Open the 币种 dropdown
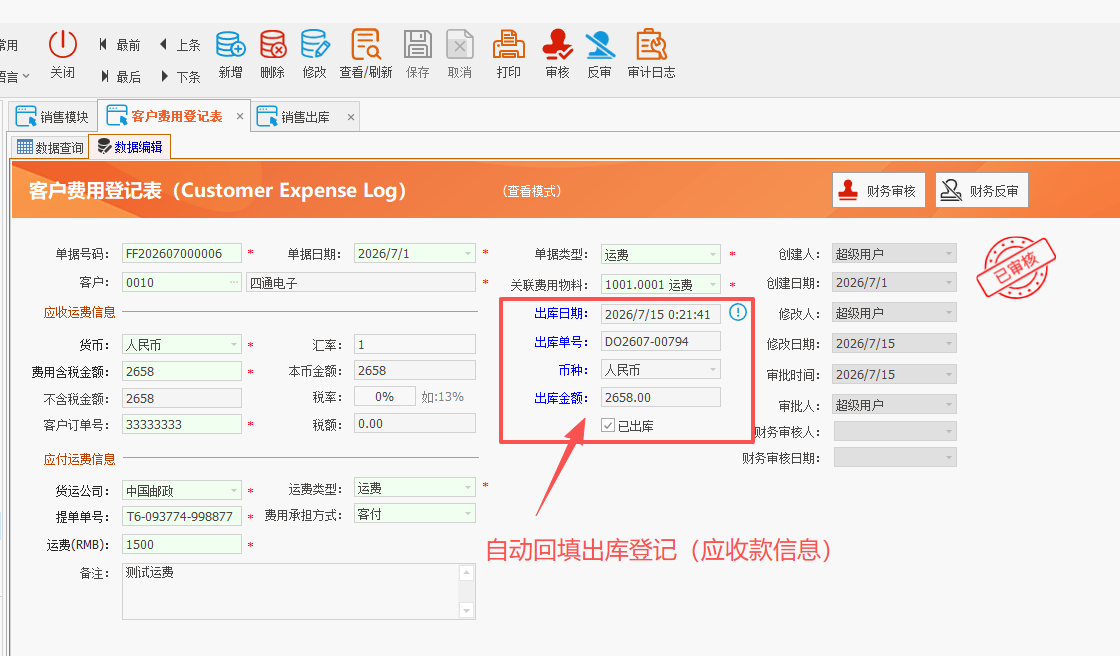This screenshot has height=656, width=1120. 713,369
